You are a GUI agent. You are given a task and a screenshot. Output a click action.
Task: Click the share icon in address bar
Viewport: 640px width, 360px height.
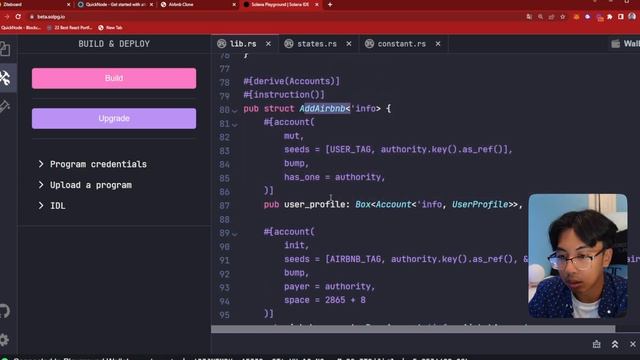[x=551, y=17]
